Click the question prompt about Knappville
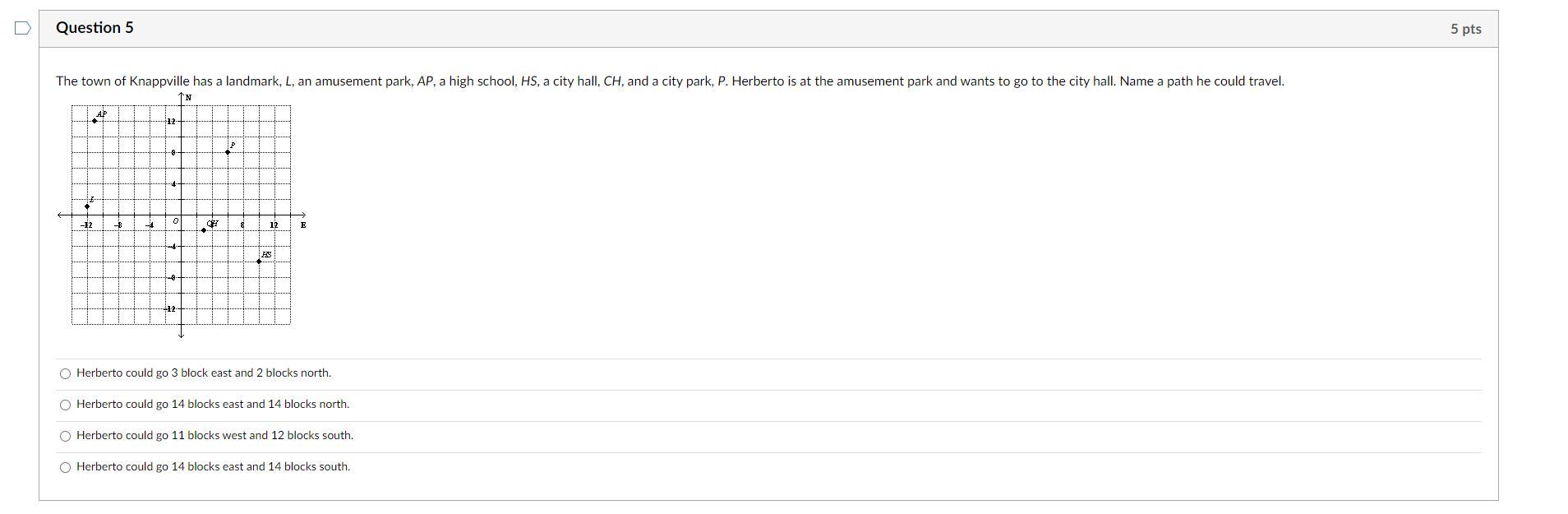1568x514 pixels. point(670,81)
